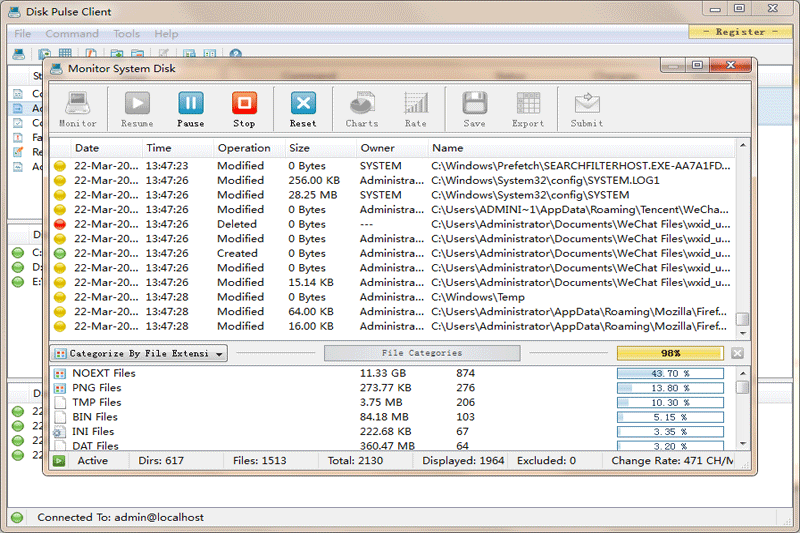
Task: Select the DAT Files category row
Action: coord(393,445)
